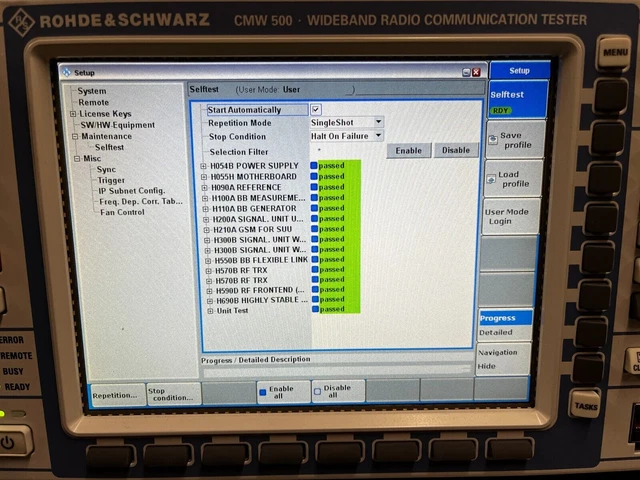640x480 pixels.
Task: Click the hardware TASKS key
Action: [x=586, y=405]
